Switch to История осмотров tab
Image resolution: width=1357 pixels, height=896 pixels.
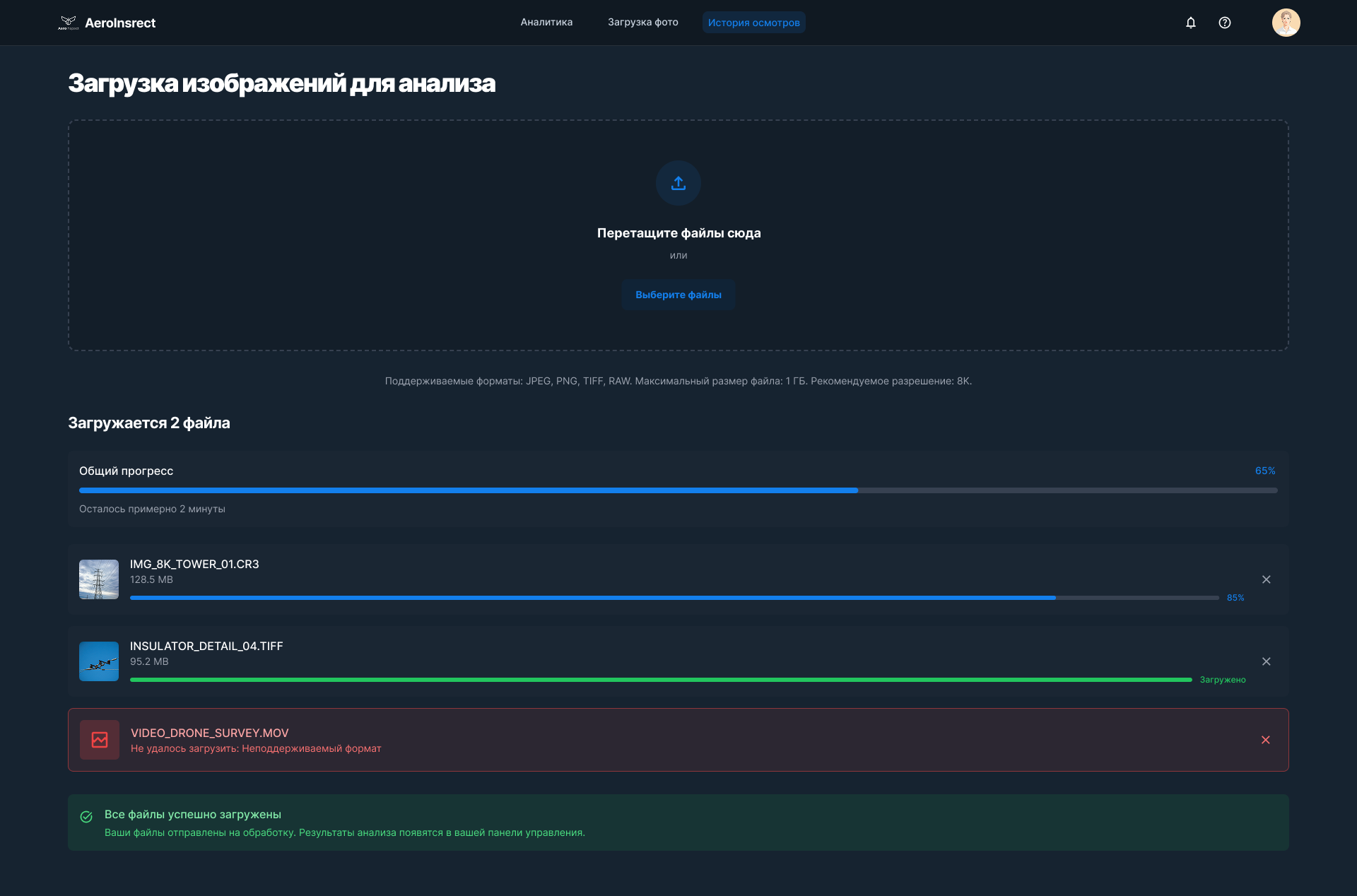point(753,23)
